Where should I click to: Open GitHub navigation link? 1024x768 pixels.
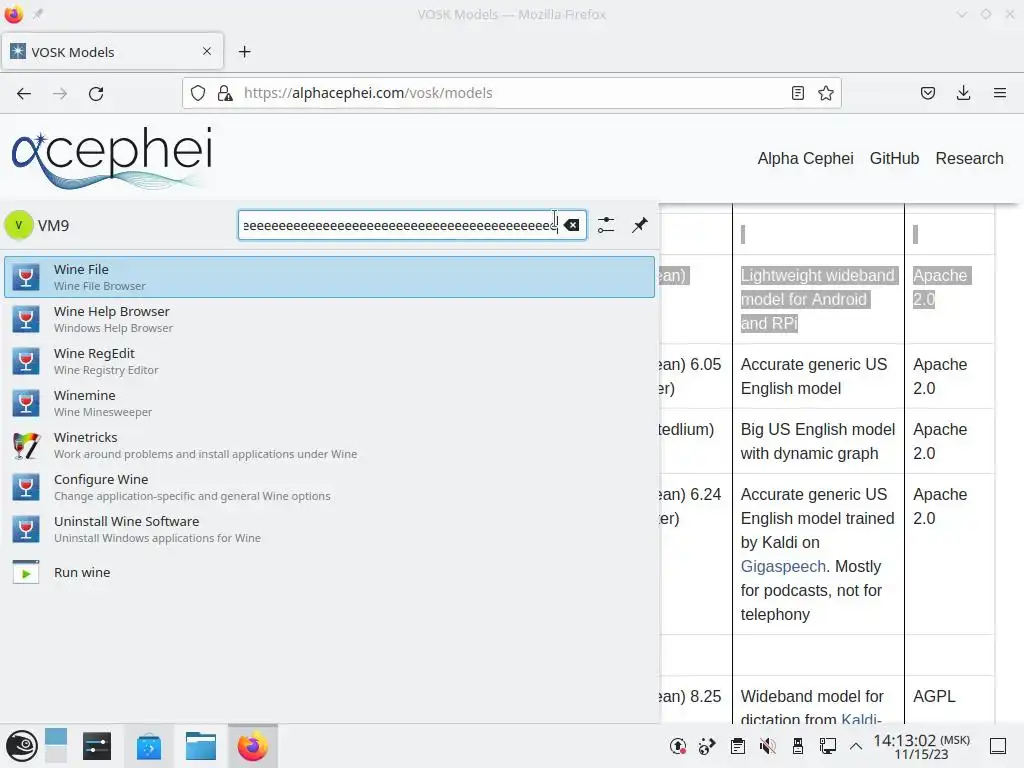coord(894,159)
